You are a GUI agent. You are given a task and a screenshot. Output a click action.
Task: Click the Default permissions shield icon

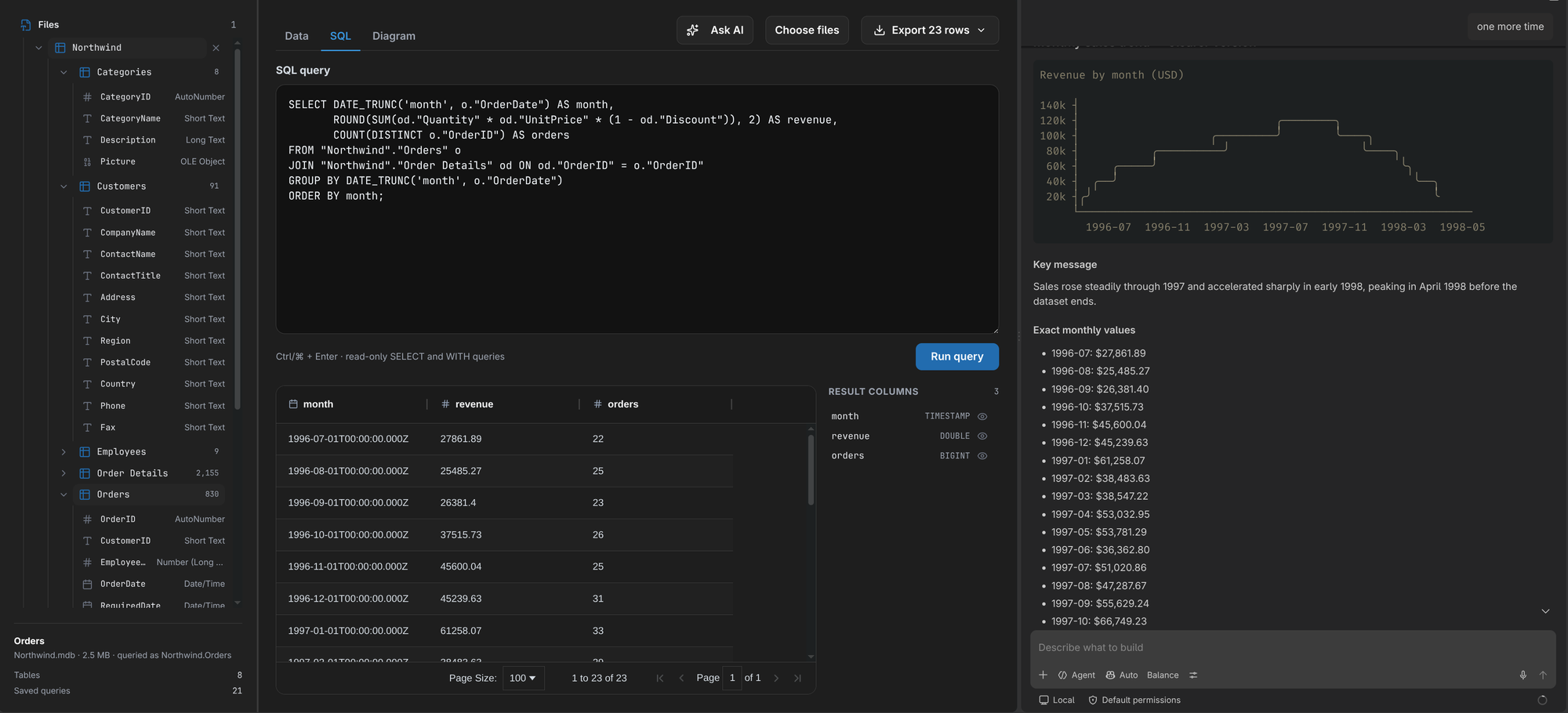(1093, 700)
